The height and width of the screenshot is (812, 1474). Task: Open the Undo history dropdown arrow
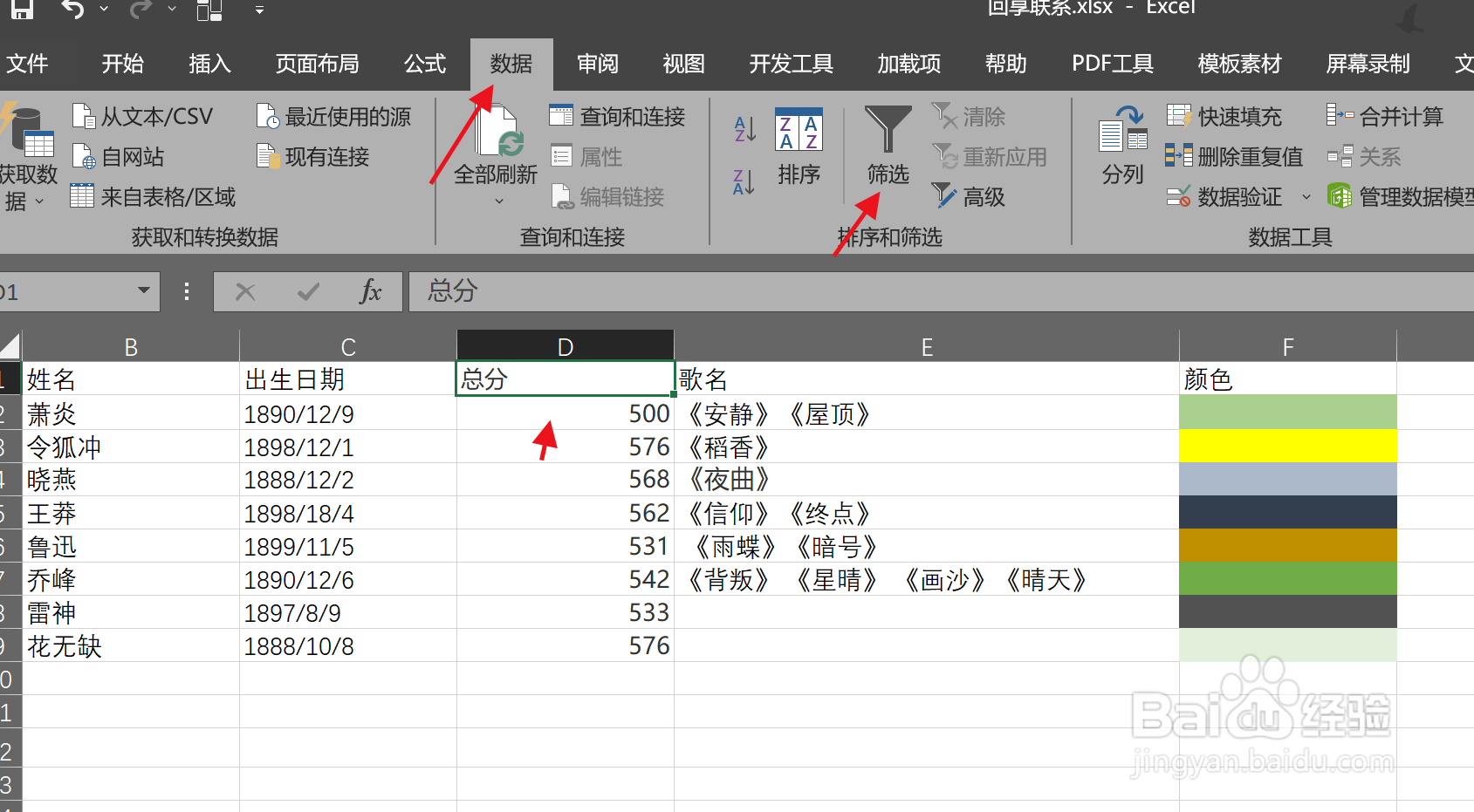[105, 10]
